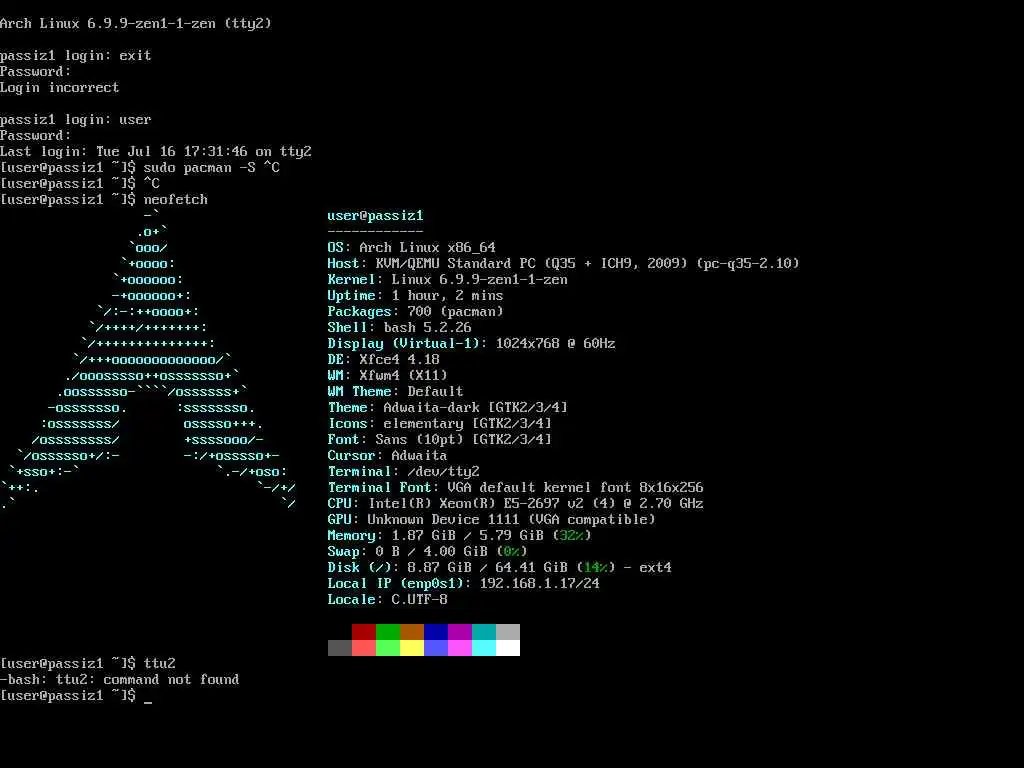
Task: Click the green '14%' disk usage value
Action: 596,568
